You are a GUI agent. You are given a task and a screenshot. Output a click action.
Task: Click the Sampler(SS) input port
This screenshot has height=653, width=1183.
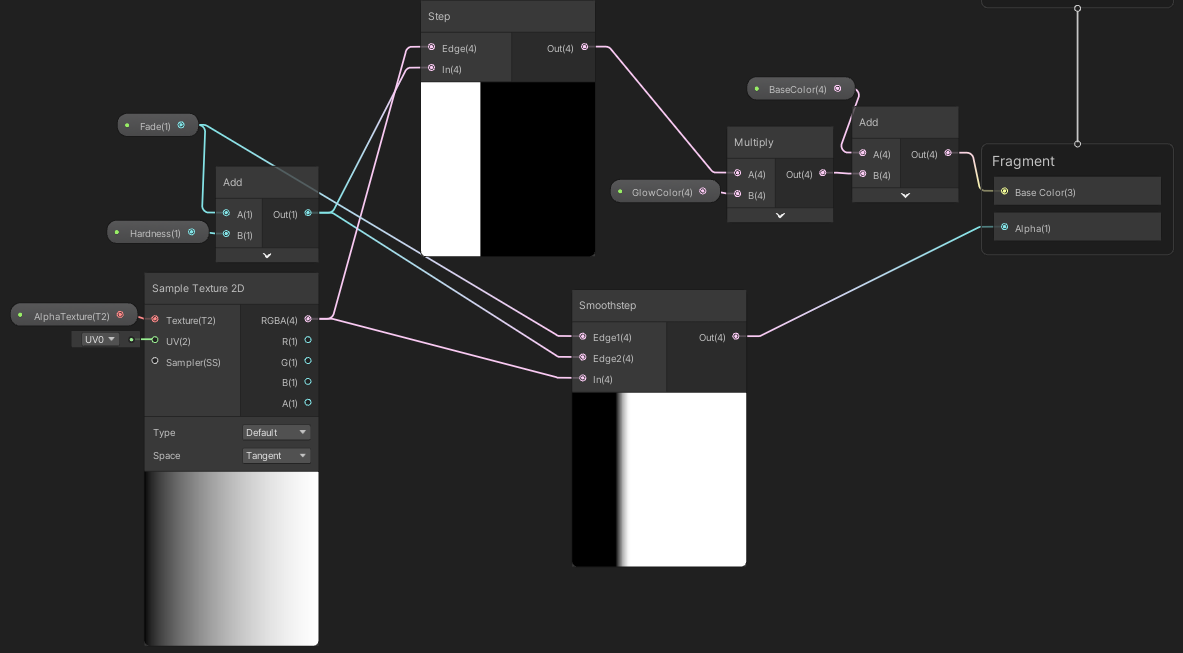pyautogui.click(x=155, y=361)
